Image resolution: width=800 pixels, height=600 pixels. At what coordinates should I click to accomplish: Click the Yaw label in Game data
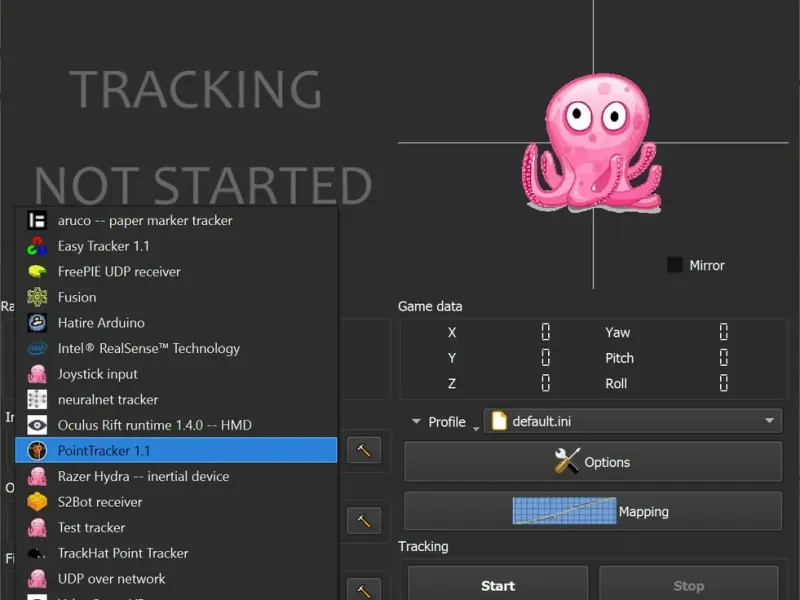617,333
